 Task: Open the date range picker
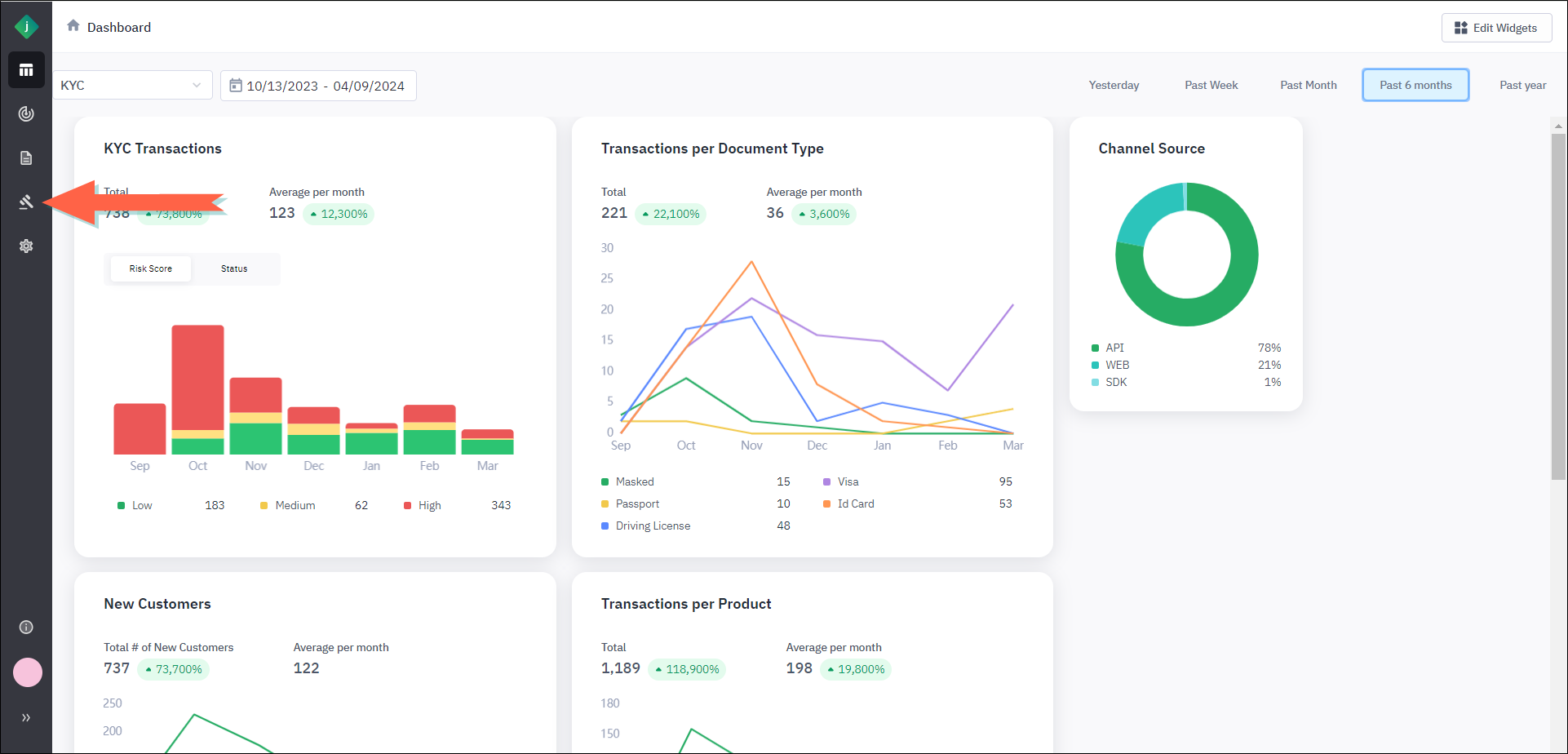(x=318, y=86)
